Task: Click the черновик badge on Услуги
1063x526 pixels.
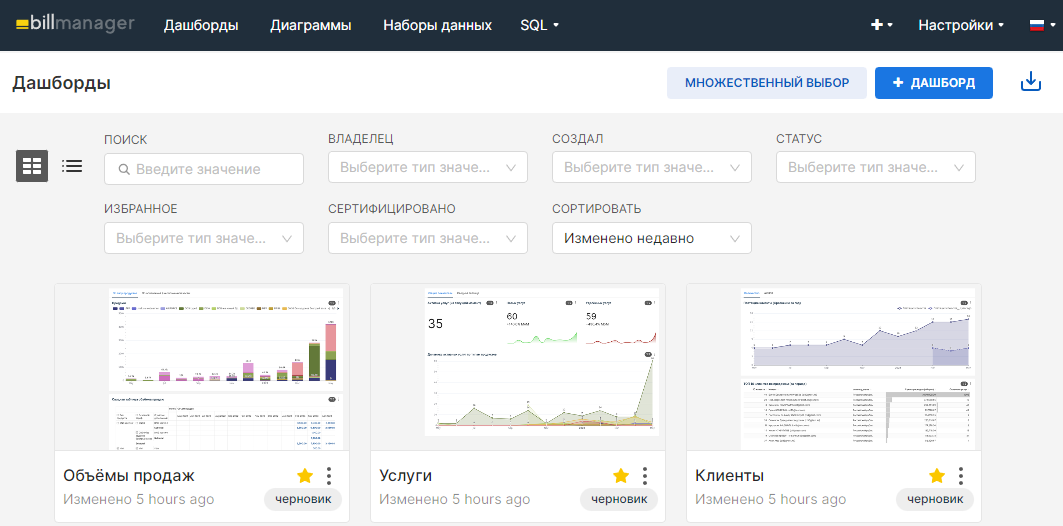Action: pos(619,500)
